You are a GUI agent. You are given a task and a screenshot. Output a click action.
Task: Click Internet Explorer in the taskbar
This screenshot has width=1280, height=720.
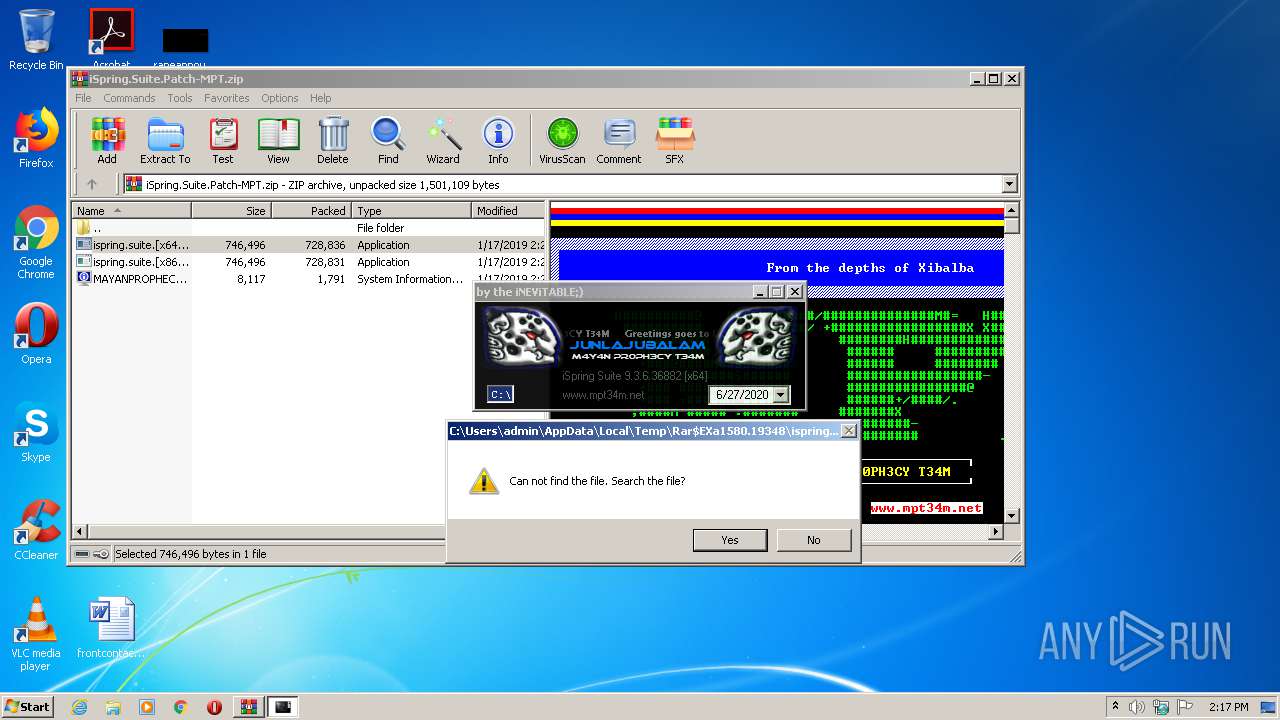(80, 707)
